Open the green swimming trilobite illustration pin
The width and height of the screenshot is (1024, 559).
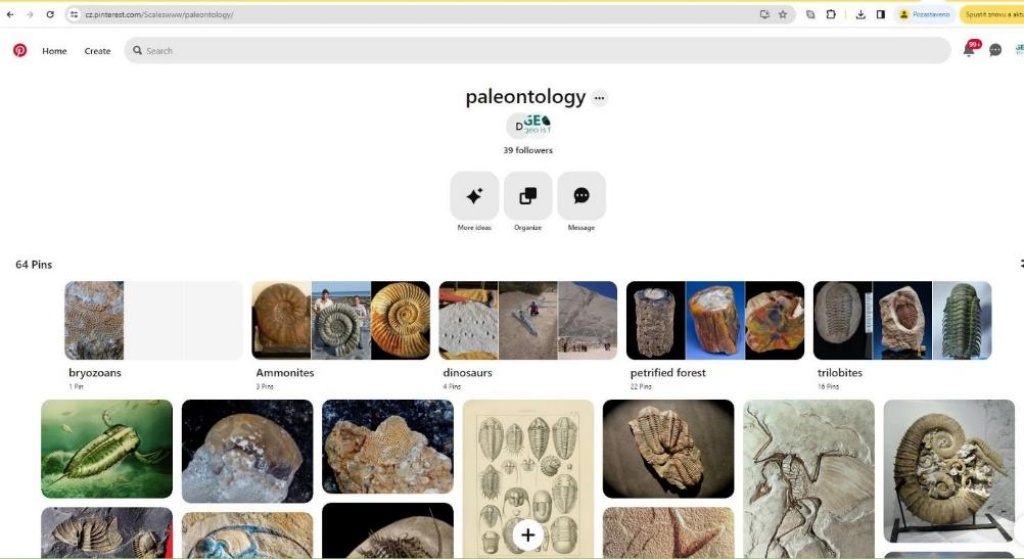coord(107,449)
